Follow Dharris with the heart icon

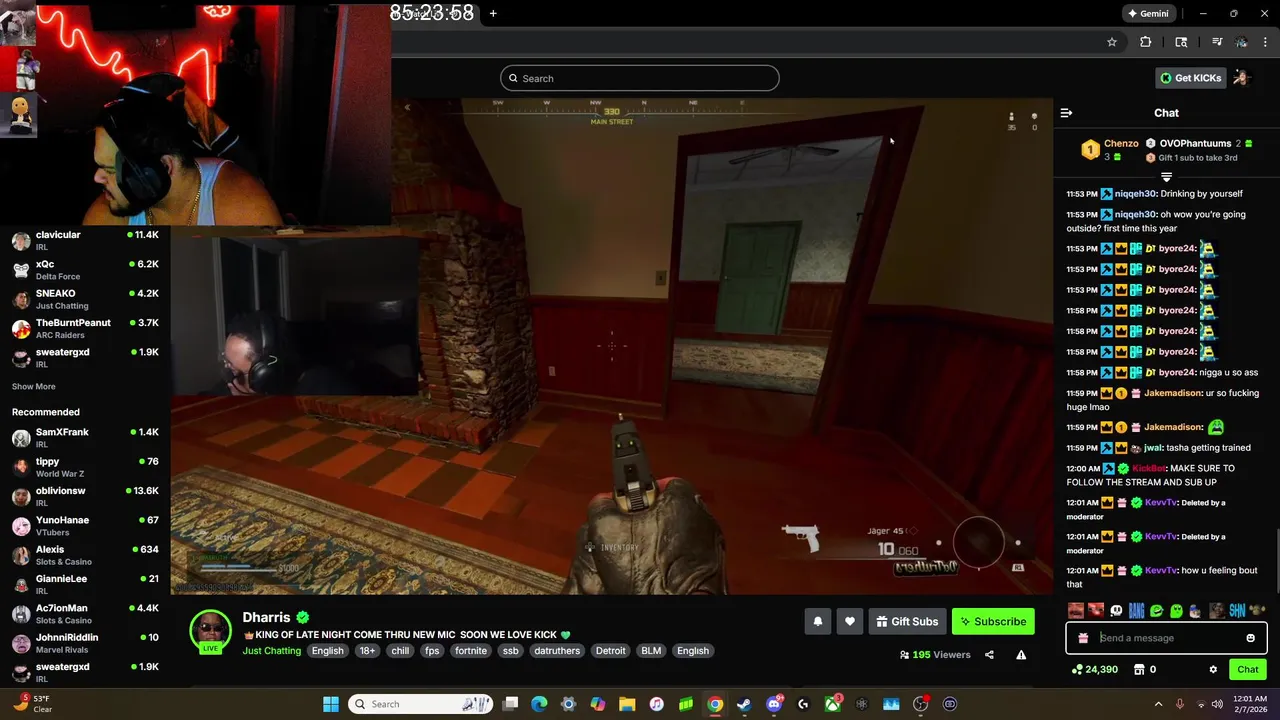tap(850, 621)
